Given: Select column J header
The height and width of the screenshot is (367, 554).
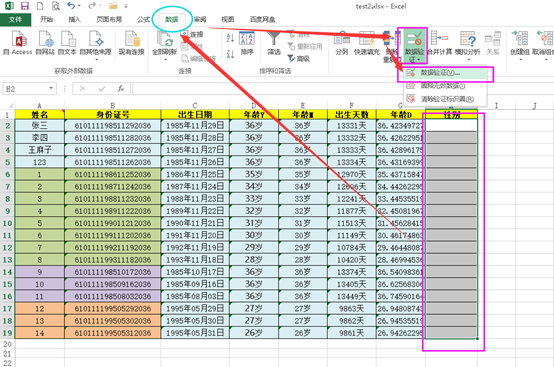Looking at the screenshot, I should tap(535, 105).
